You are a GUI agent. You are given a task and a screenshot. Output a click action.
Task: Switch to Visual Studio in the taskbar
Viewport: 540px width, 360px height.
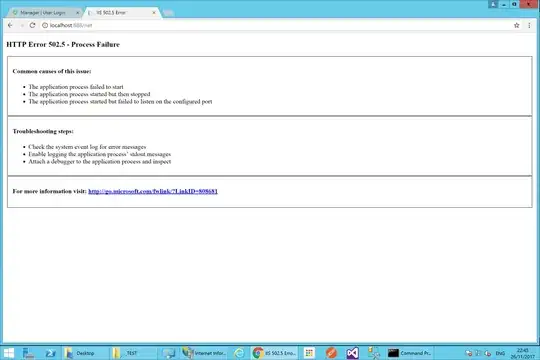point(353,353)
